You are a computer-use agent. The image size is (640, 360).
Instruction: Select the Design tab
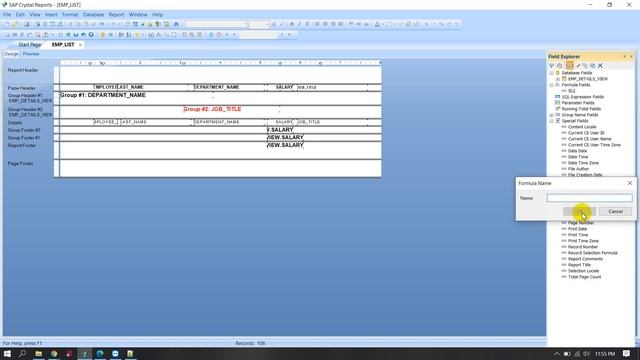[x=11, y=54]
